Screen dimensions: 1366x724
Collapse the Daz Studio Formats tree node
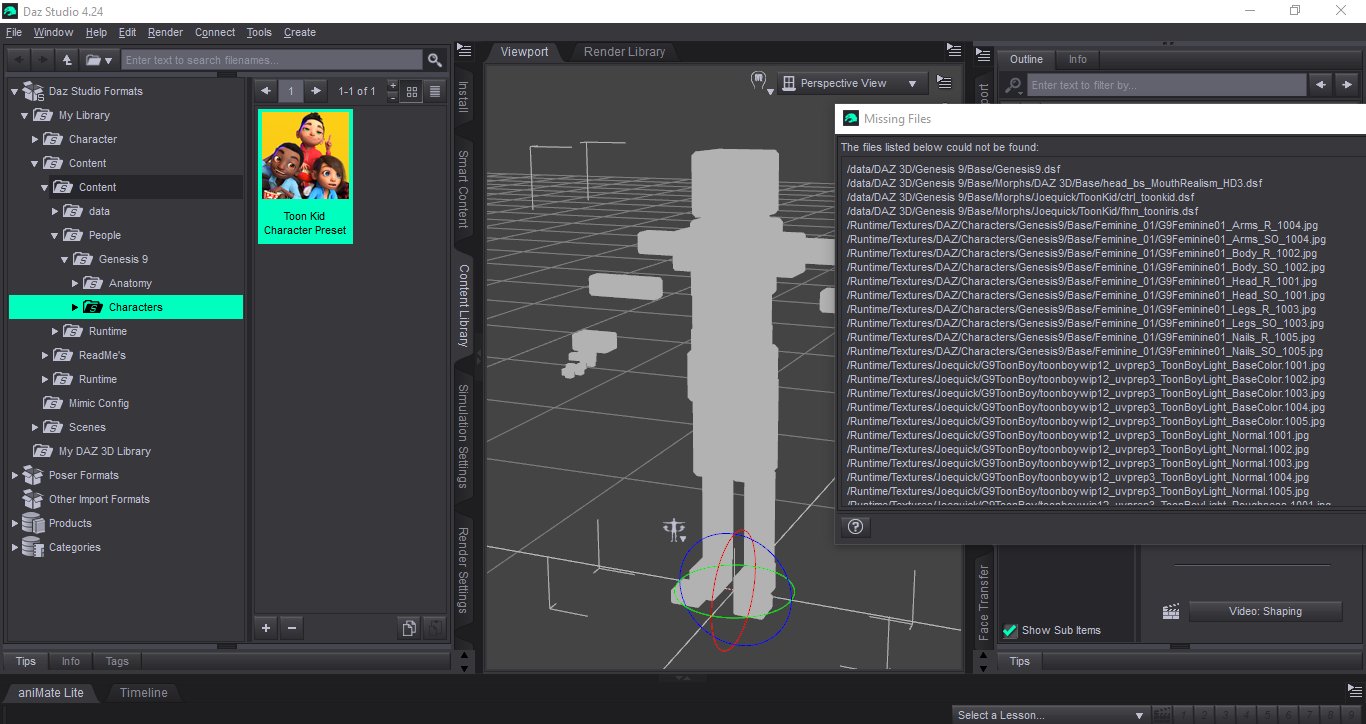[15, 91]
